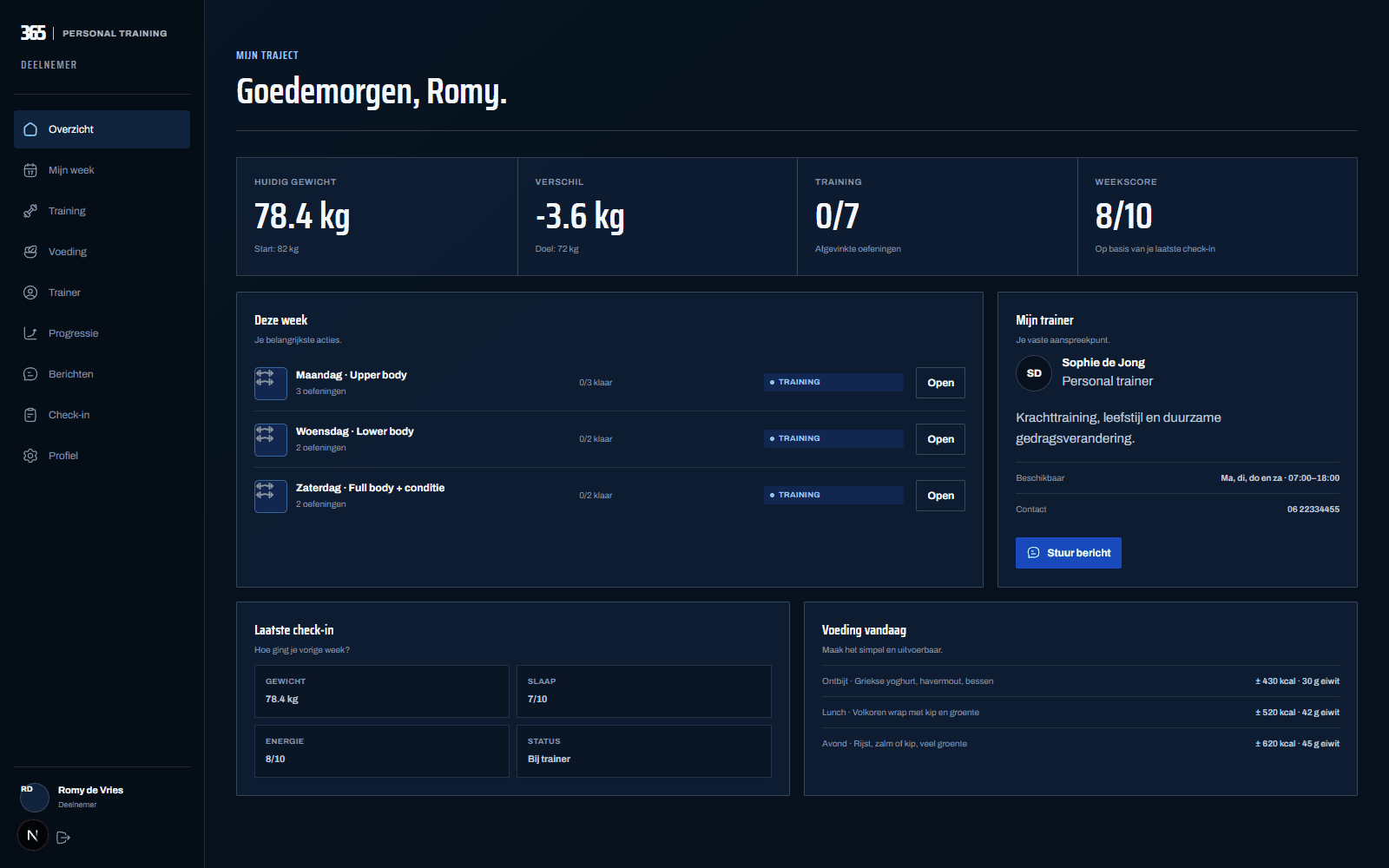
Task: Select the Check-in menu item label
Action: 69,415
